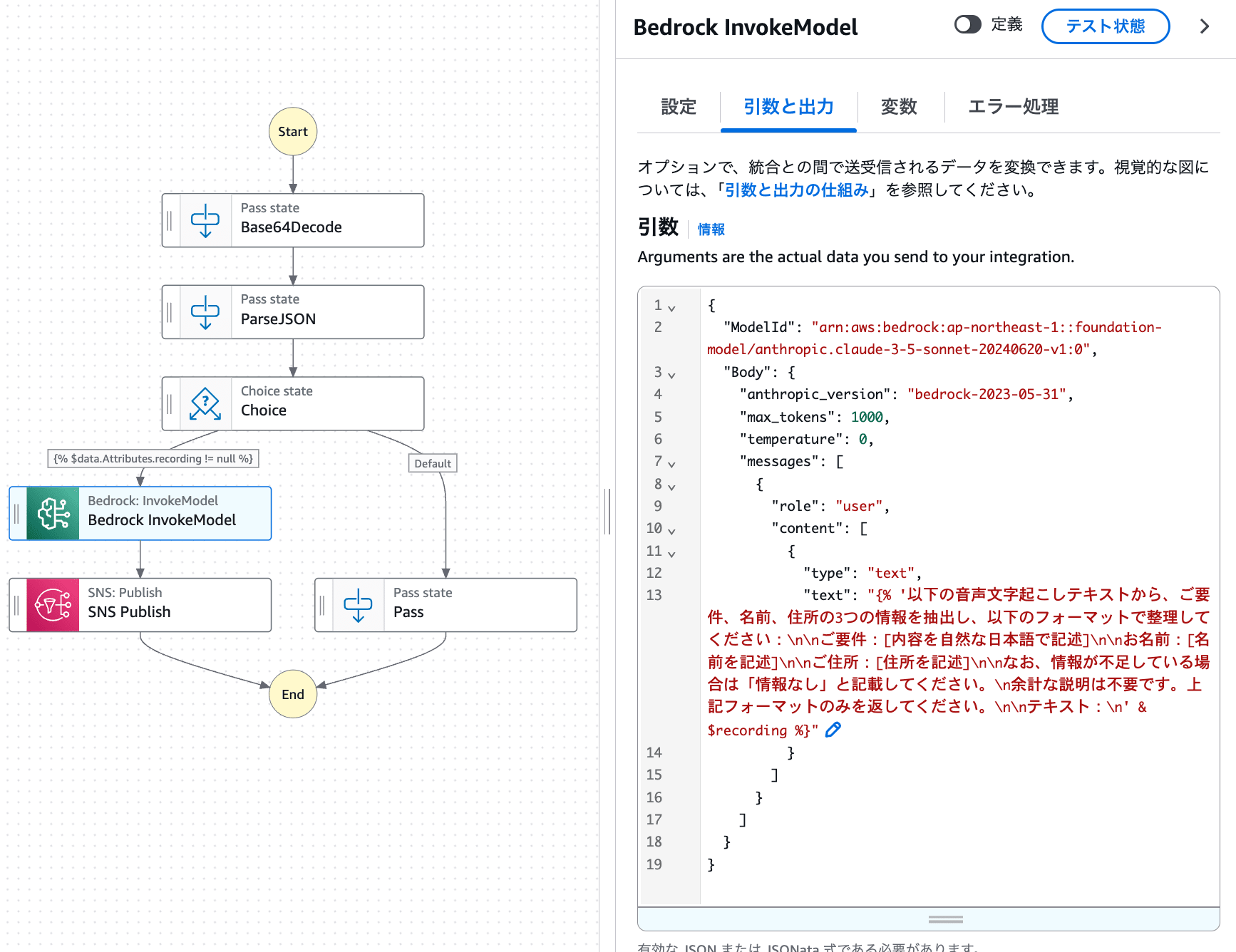Click the vertical panel divider handle
This screenshot has width=1236, height=952.
tap(607, 512)
